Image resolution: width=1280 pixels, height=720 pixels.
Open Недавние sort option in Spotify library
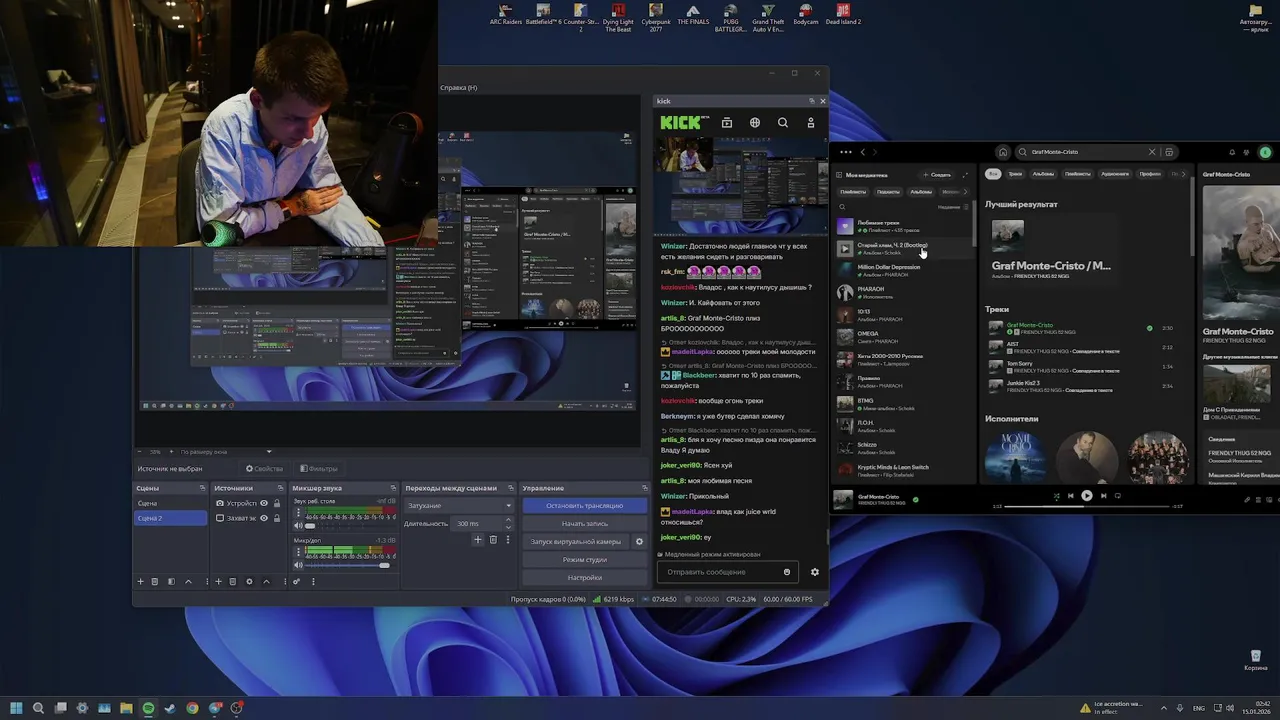pos(952,207)
